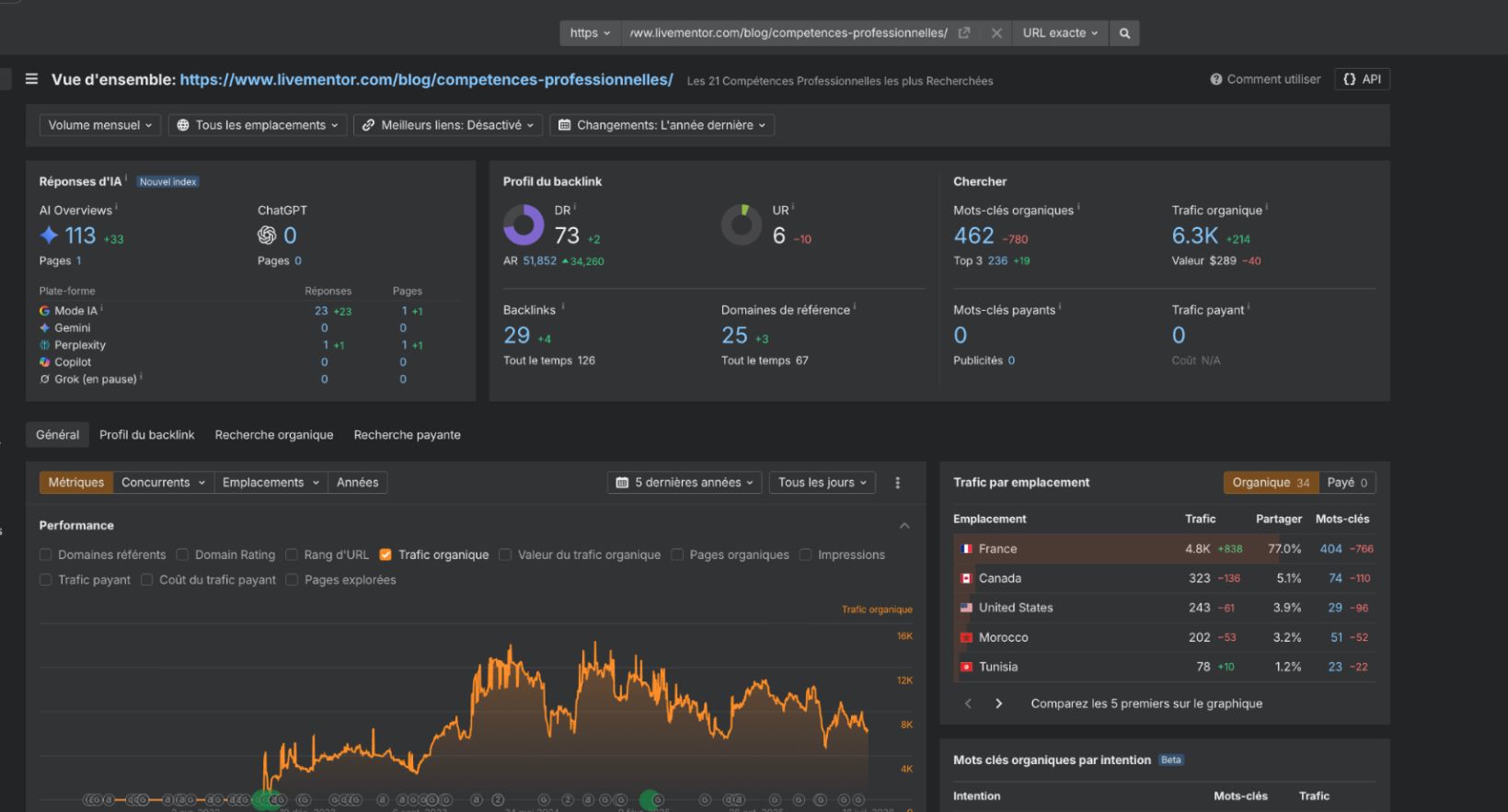
Task: Enable the Trafic payant checkbox
Action: (45, 579)
